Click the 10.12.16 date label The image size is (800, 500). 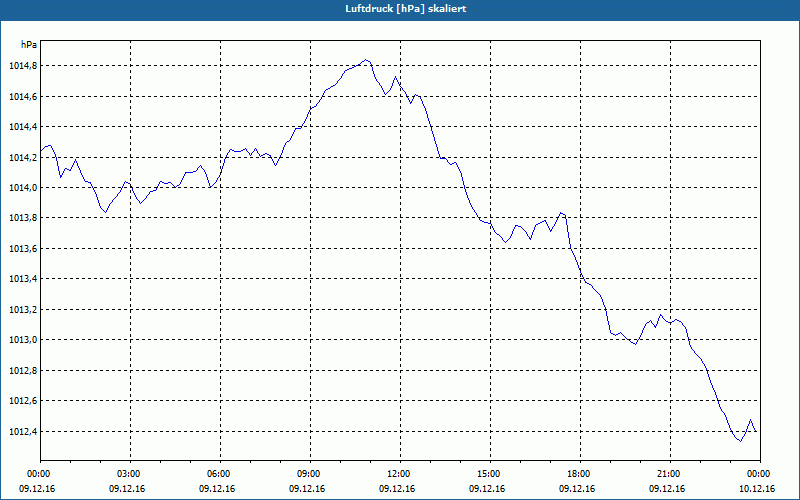(757, 489)
